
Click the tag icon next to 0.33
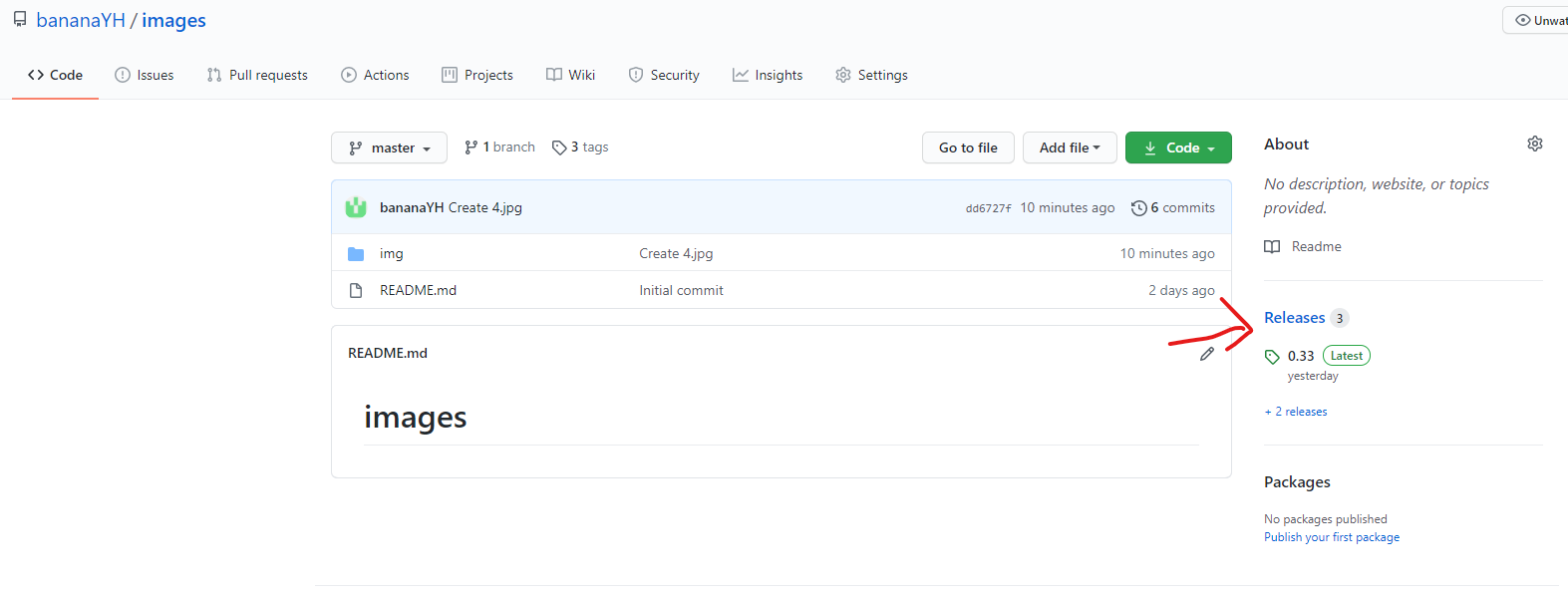[1272, 357]
